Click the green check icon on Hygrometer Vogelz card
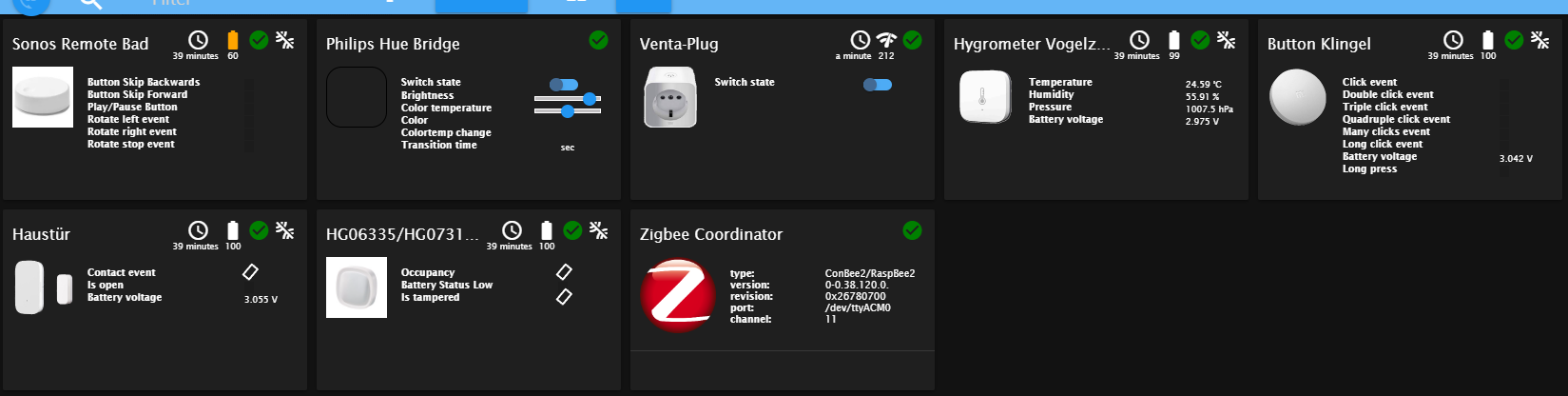Viewport: 1568px width, 396px height. (1200, 40)
